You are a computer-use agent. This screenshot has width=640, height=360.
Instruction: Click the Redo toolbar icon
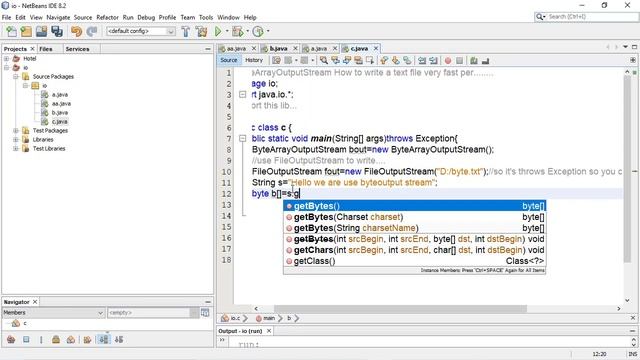(x=92, y=31)
